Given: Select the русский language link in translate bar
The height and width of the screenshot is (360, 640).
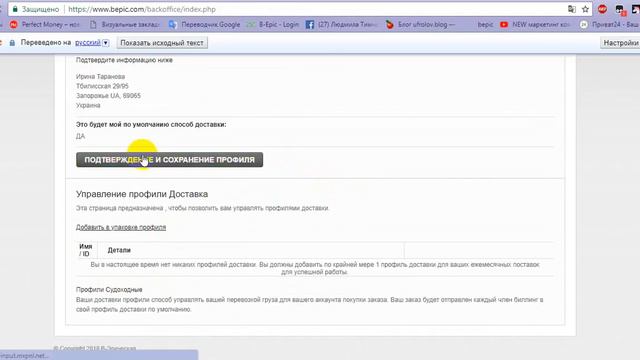Looking at the screenshot, I should pyautogui.click(x=88, y=42).
